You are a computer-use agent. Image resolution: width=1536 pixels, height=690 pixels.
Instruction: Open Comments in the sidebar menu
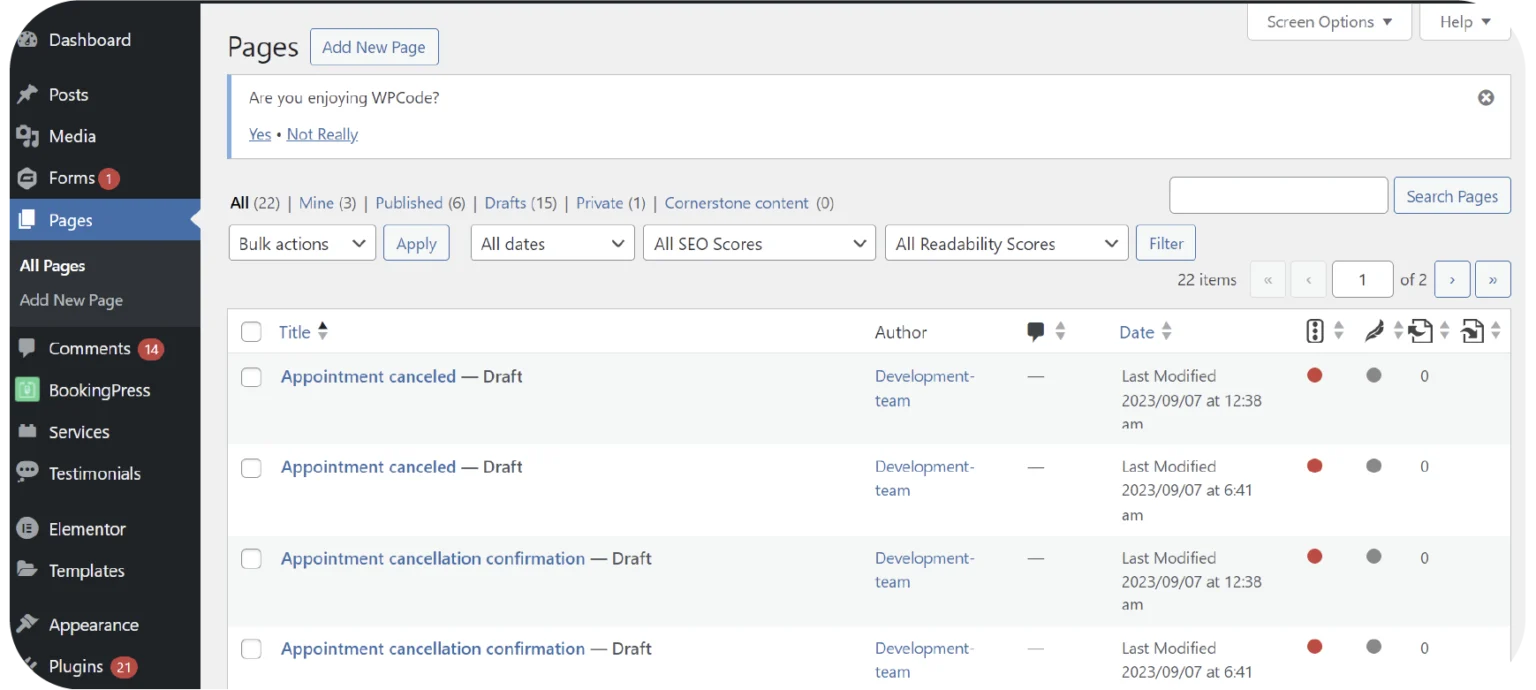click(89, 348)
